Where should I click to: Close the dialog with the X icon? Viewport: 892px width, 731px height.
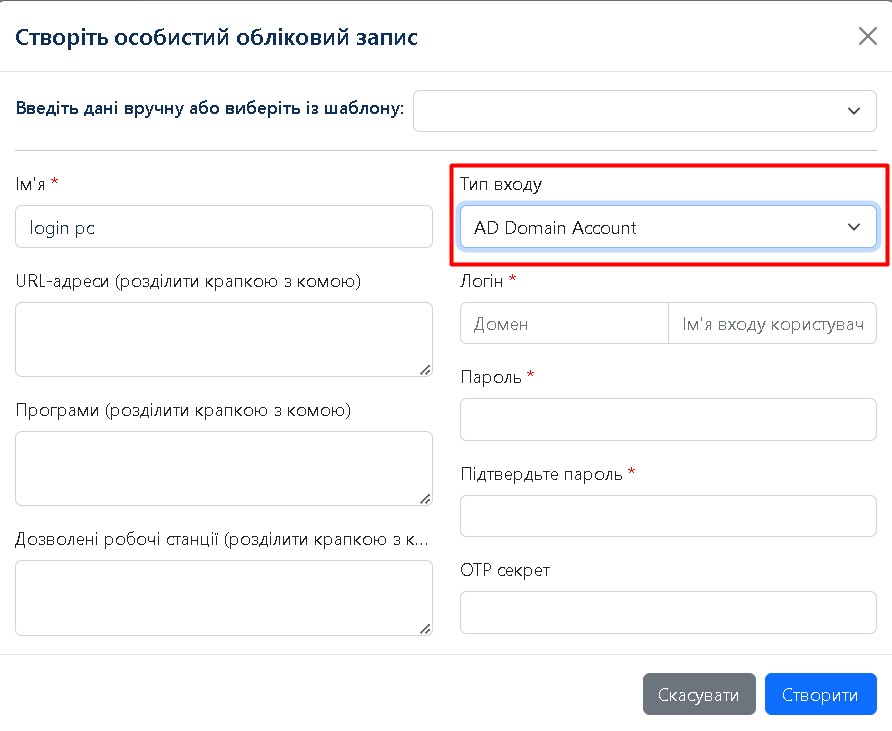pos(867,37)
